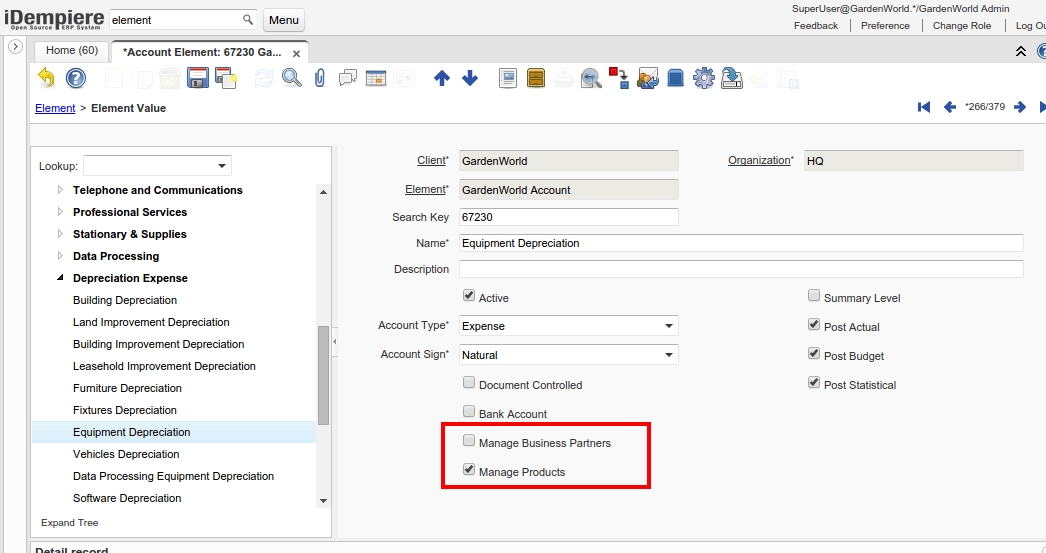Enable the Manage Business Partners checkbox
Viewport: 1046px width, 553px height.
[469, 441]
